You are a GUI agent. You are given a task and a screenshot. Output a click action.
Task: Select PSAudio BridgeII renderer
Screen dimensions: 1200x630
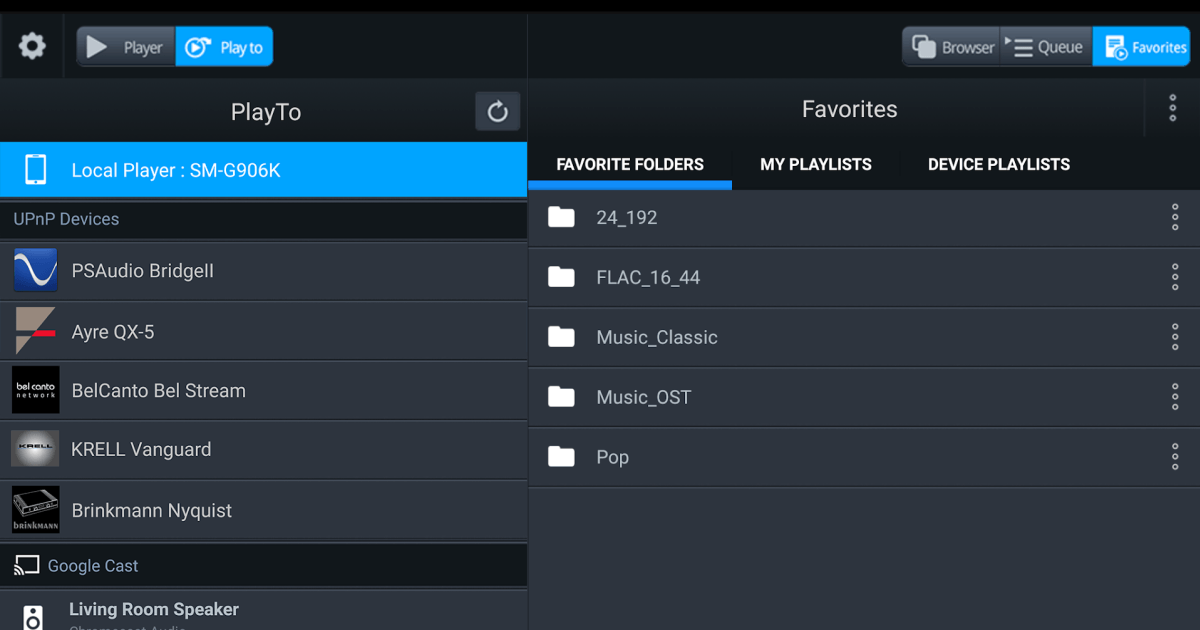[x=263, y=271]
